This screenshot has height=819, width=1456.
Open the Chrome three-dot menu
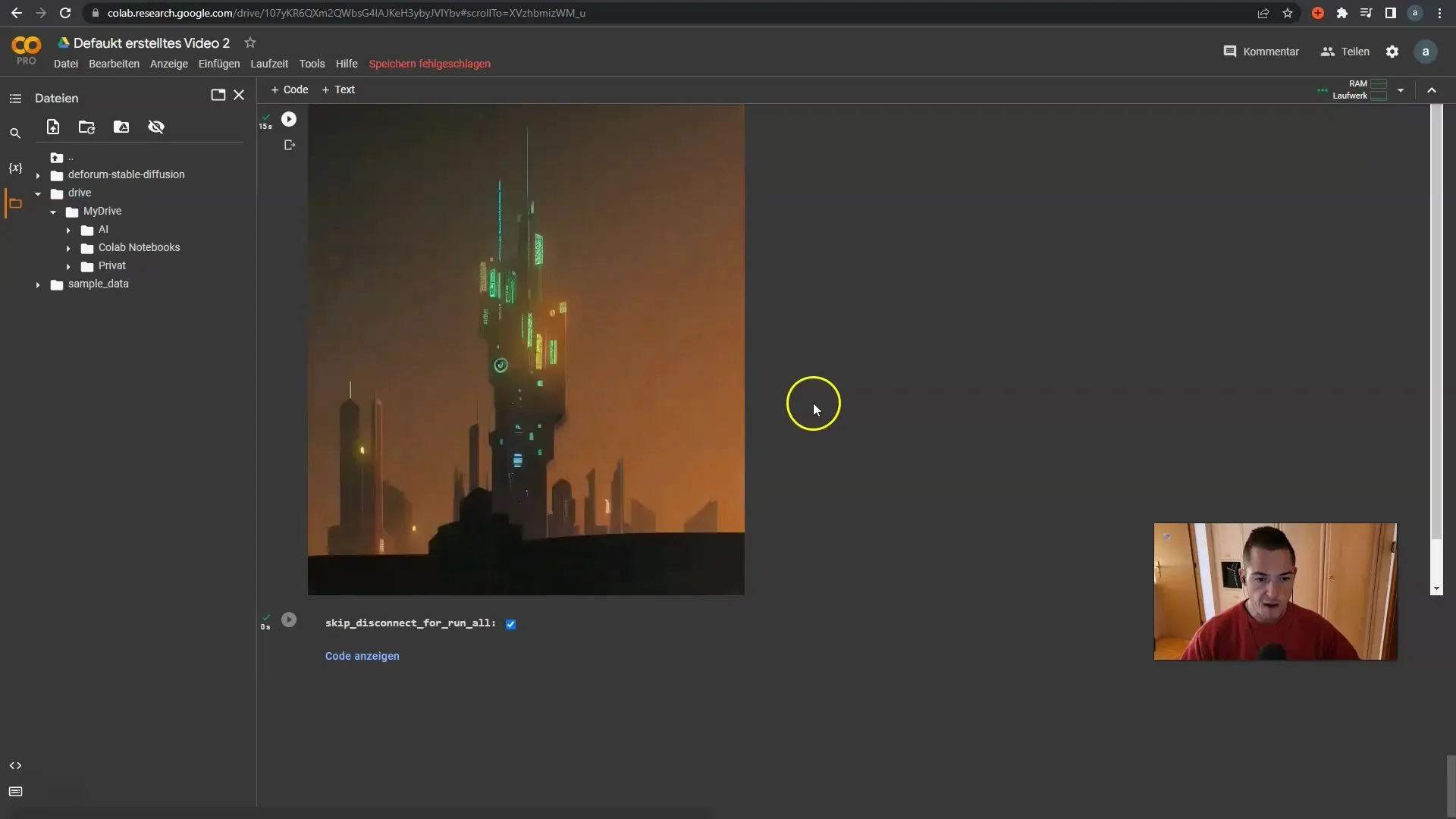pos(1440,13)
